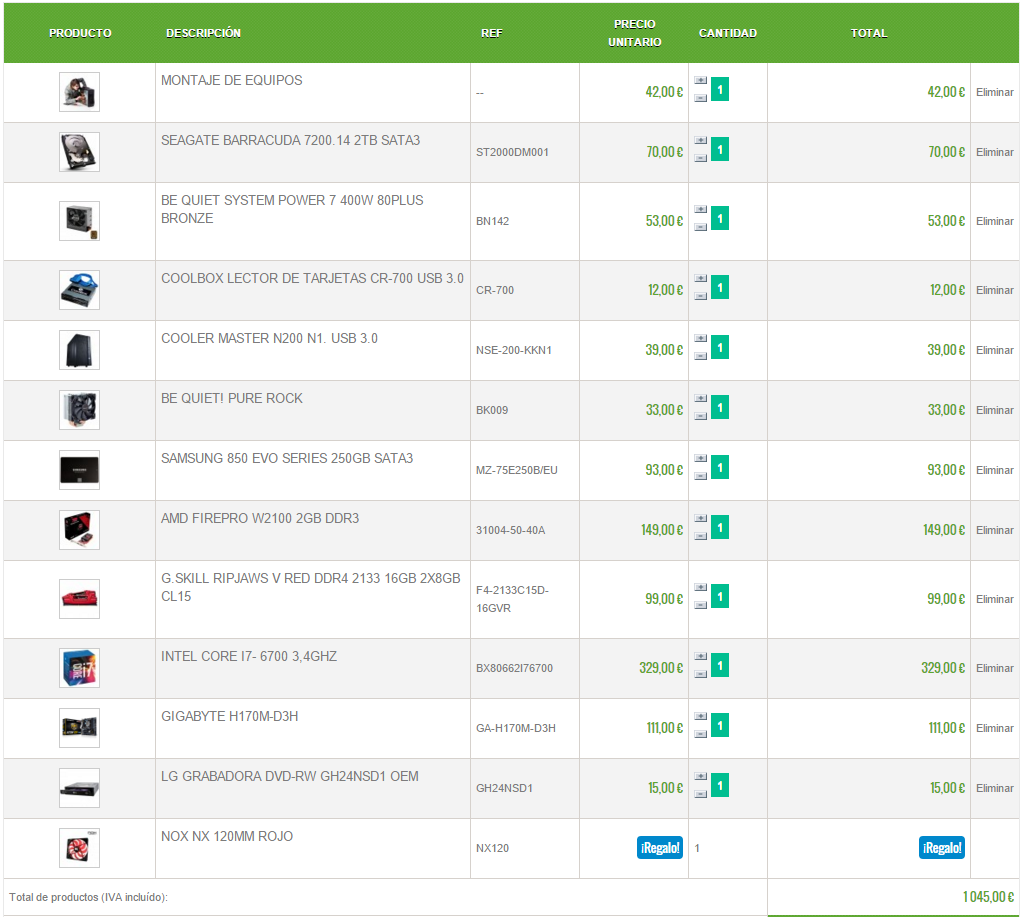Screen dimensions: 1024x917
Task: Open NOX NX 120MM ROJO description
Action: [227, 837]
